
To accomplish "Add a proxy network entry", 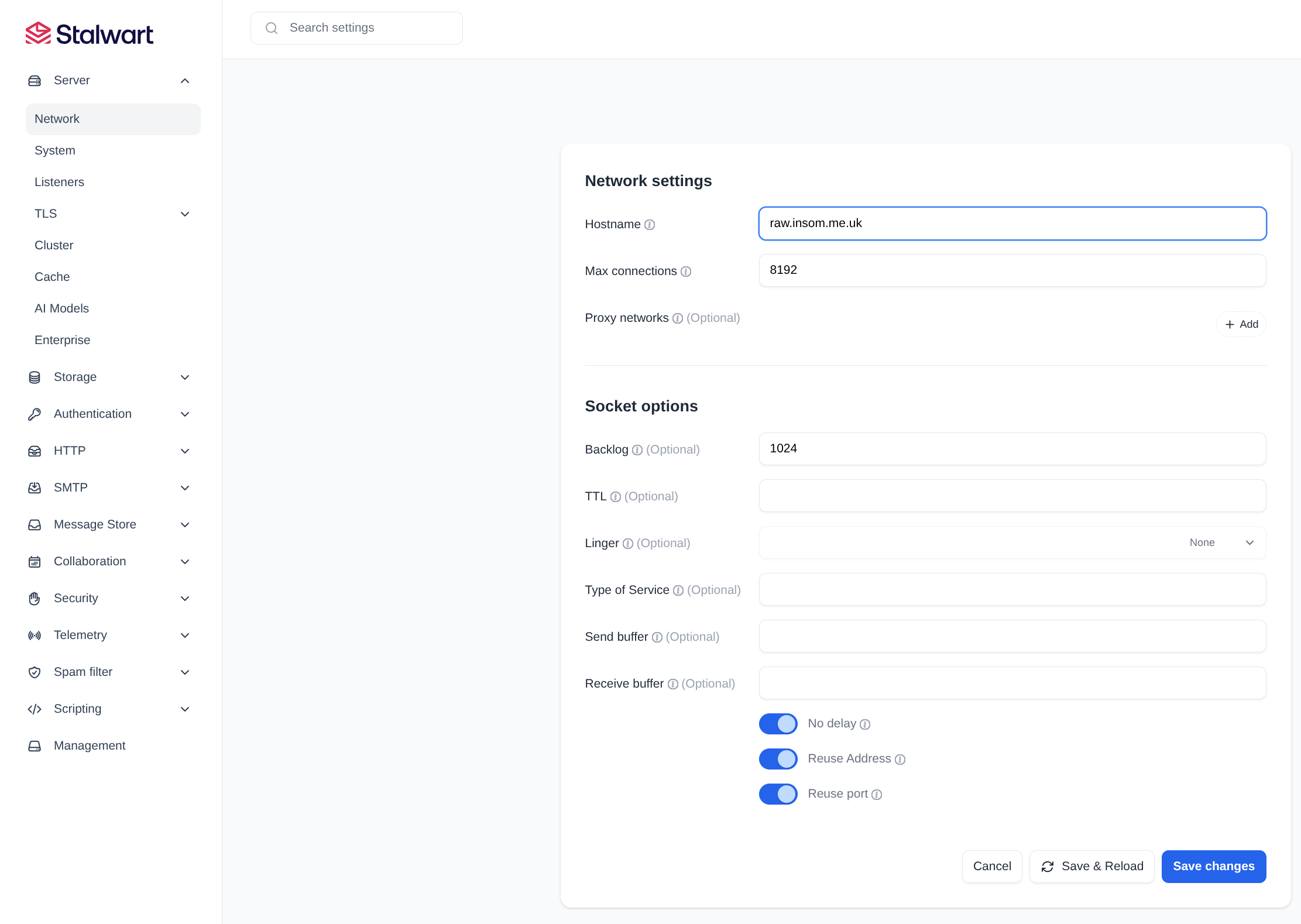I will [x=1241, y=324].
